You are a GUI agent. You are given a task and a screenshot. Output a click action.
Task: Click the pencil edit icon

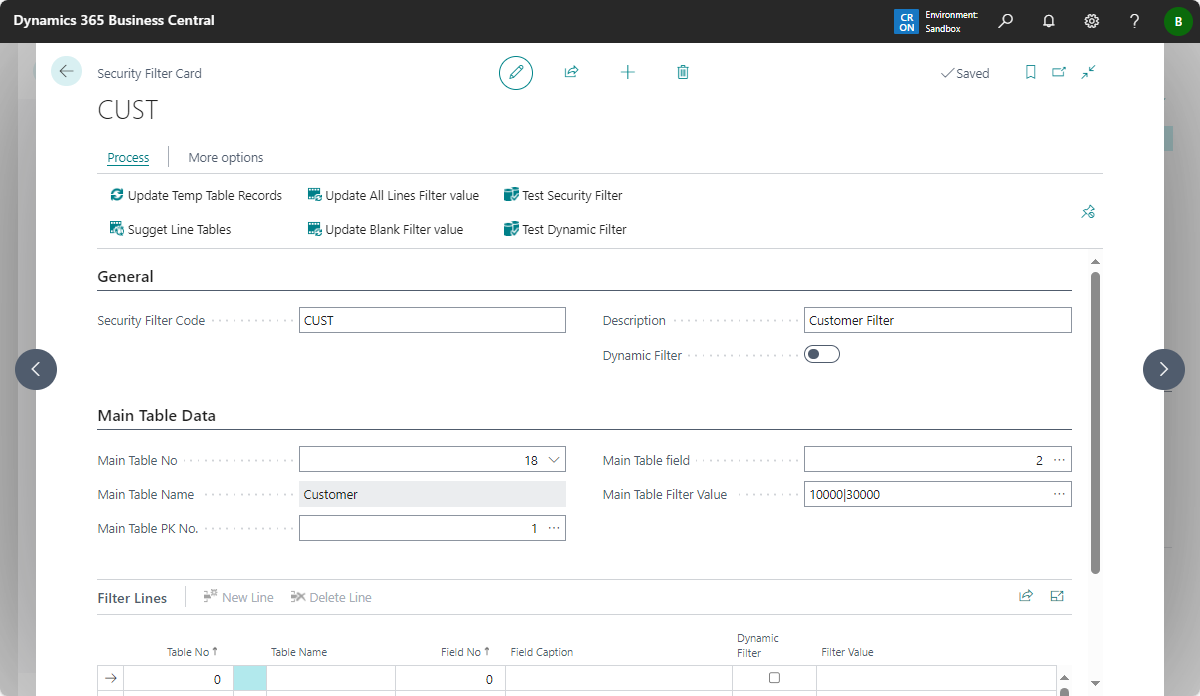click(516, 72)
